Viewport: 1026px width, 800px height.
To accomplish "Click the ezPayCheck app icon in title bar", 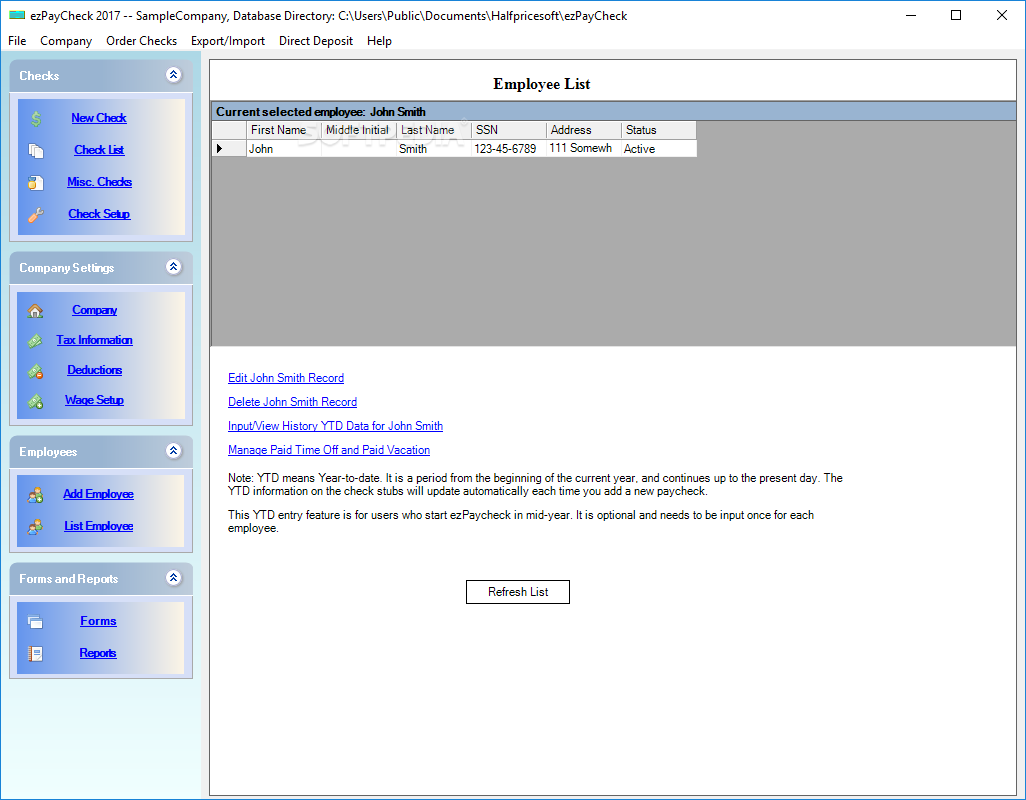I will pyautogui.click(x=17, y=15).
